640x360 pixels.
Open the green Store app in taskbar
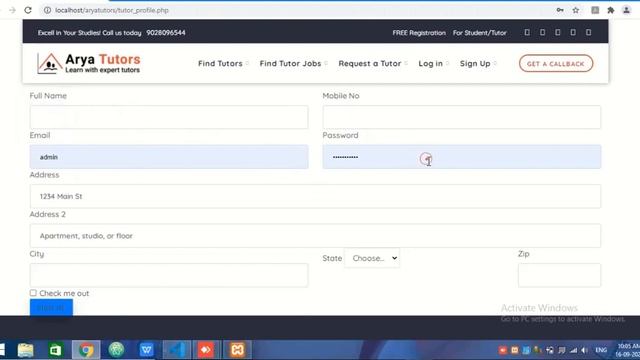point(56,350)
